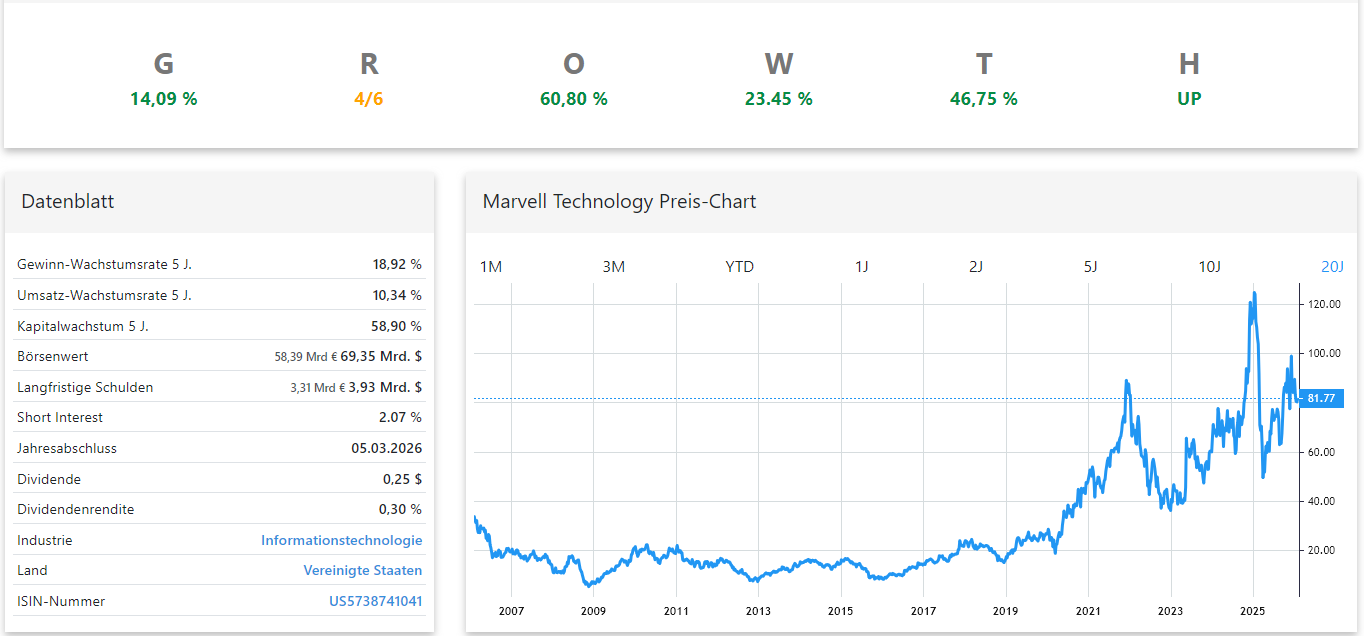Screen dimensions: 1364x636
Task: Select the 10J timeframe
Action: [x=1212, y=266]
